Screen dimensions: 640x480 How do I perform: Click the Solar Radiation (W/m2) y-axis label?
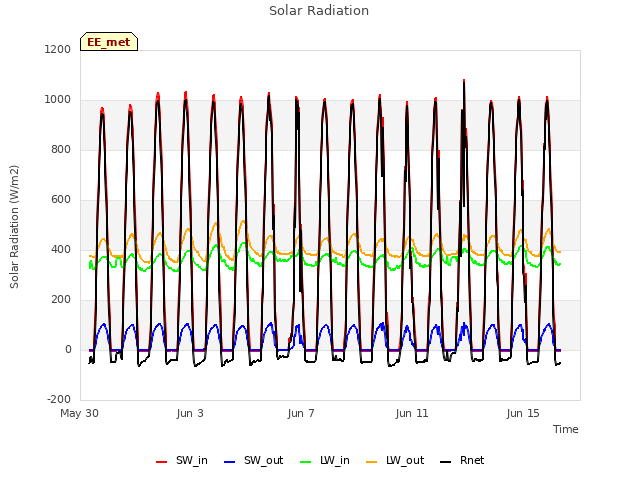click(x=14, y=227)
